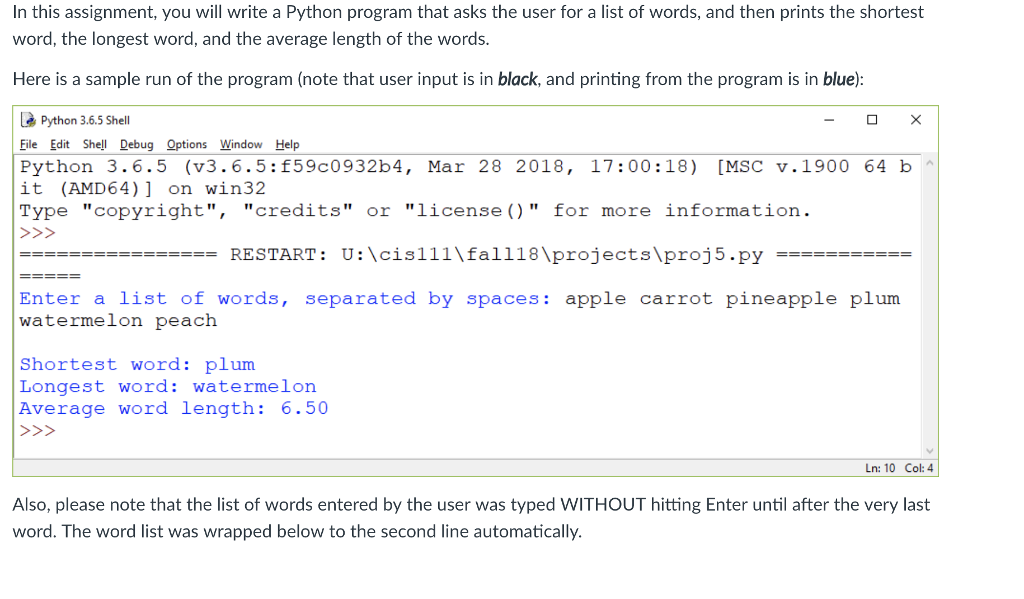The height and width of the screenshot is (599, 1024).
Task: Open the Help menu
Action: (x=286, y=143)
